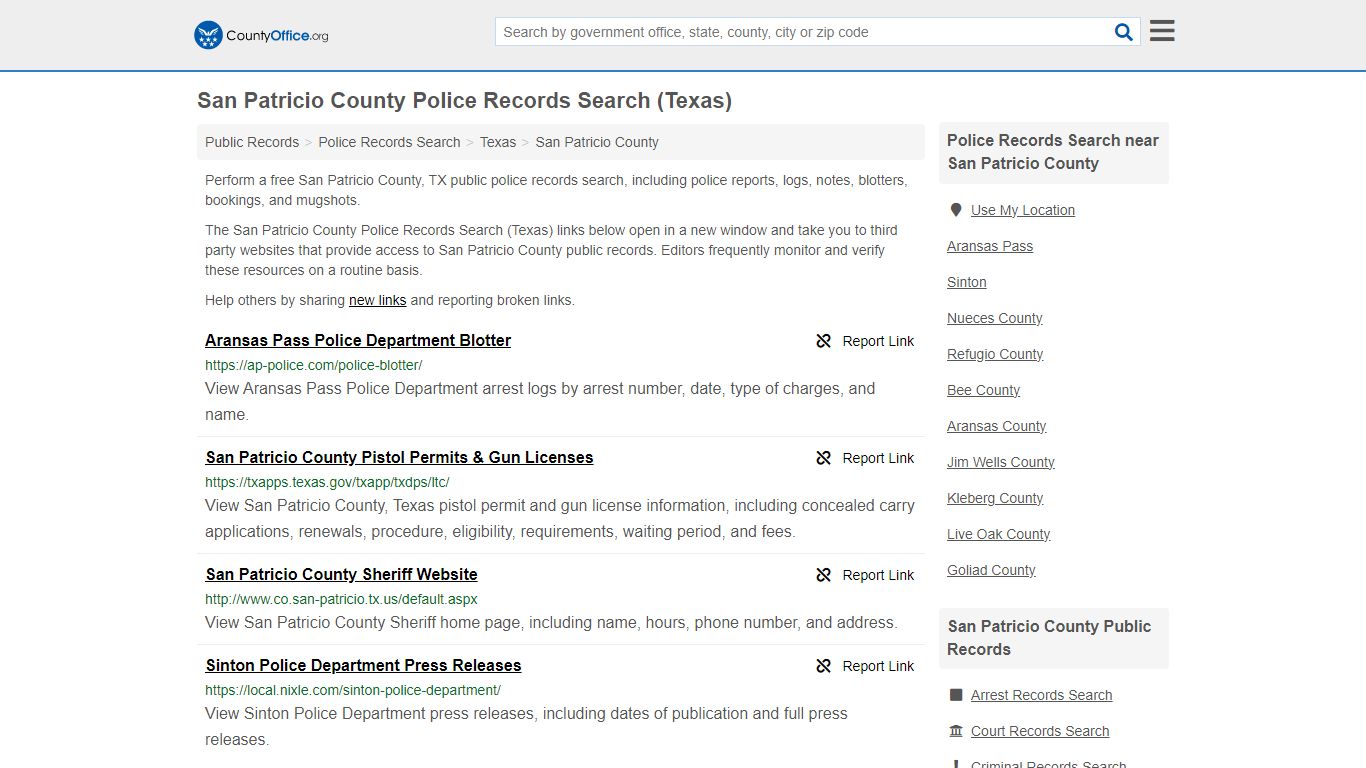Click 'San Patricio County Public Records' heading
Viewport: 1366px width, 768px height.
tap(1049, 638)
